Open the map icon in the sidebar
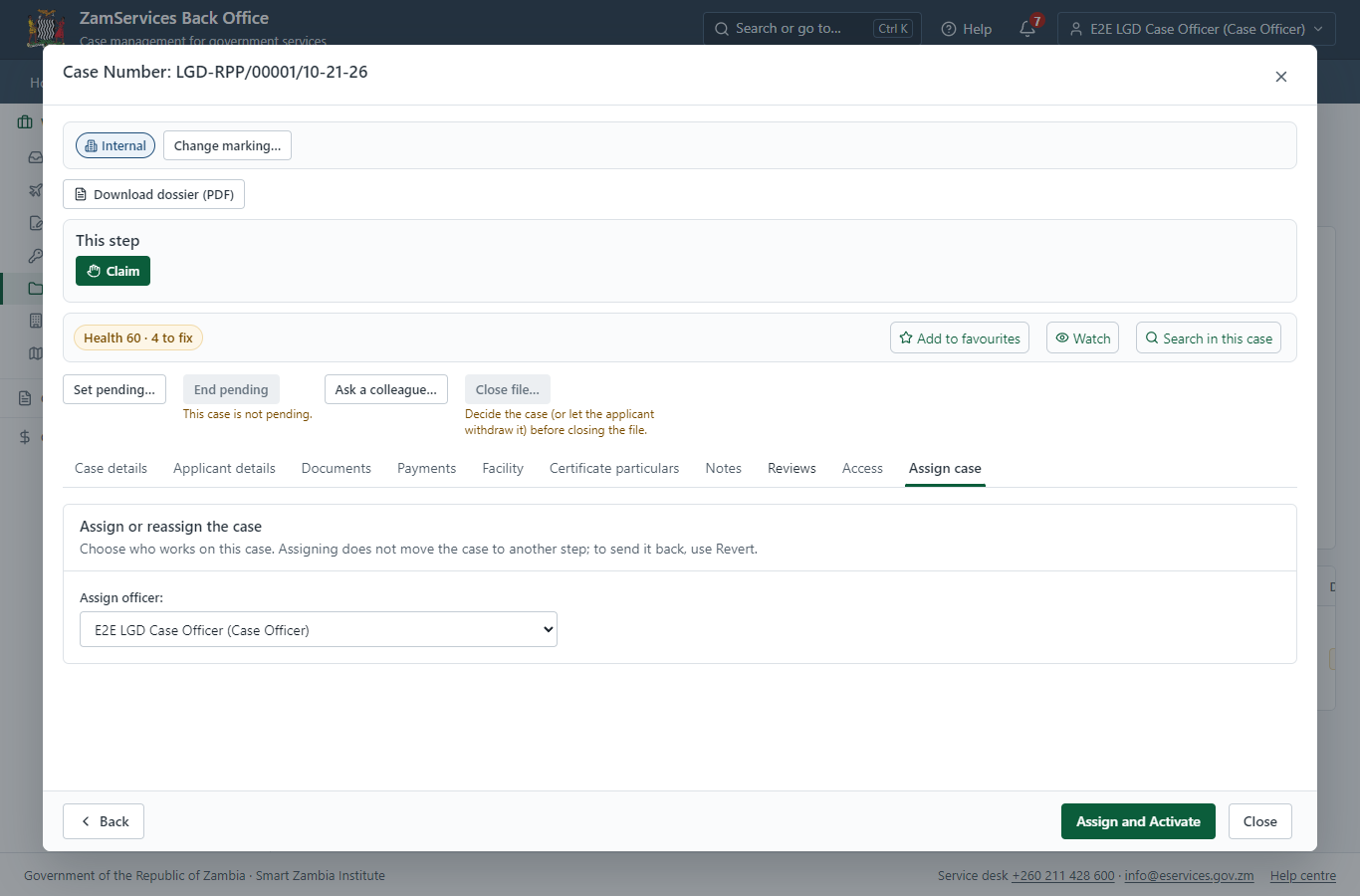Viewport: 1360px width, 896px height. 36,353
